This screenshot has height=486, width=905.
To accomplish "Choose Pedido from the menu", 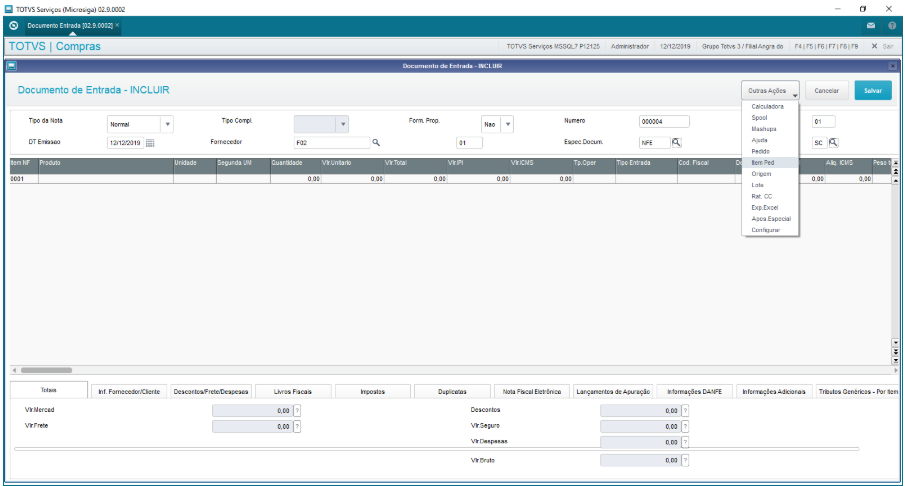I will (x=770, y=152).
